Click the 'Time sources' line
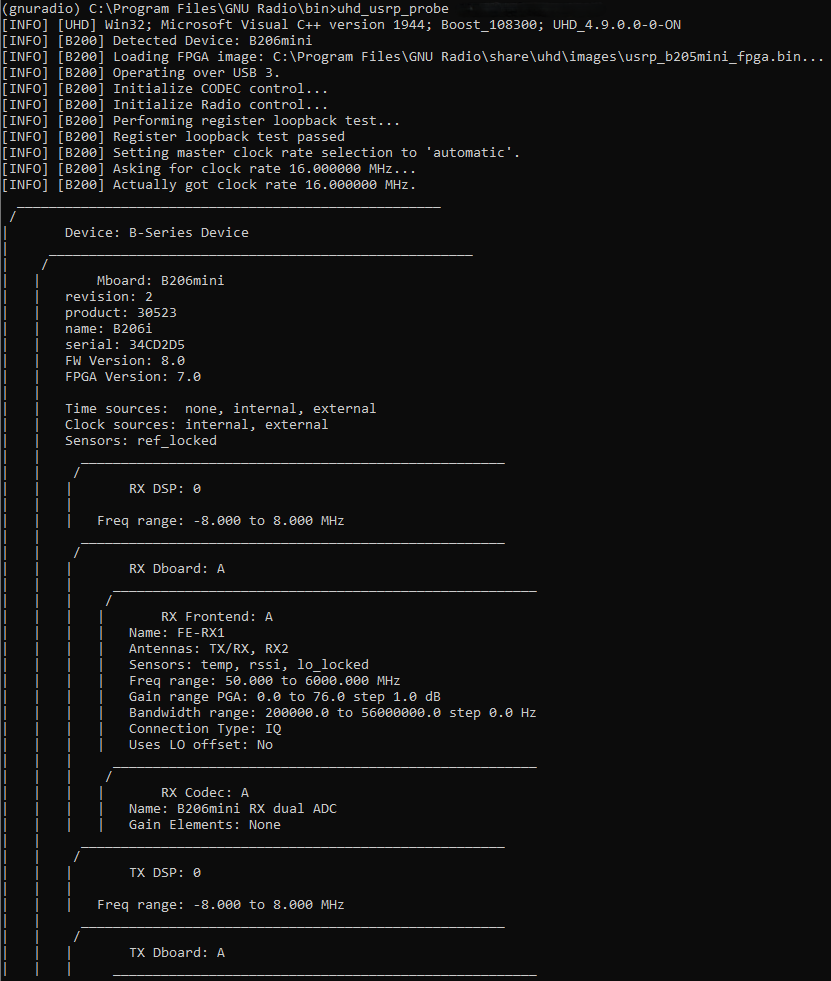This screenshot has height=981, width=831. 220,408
